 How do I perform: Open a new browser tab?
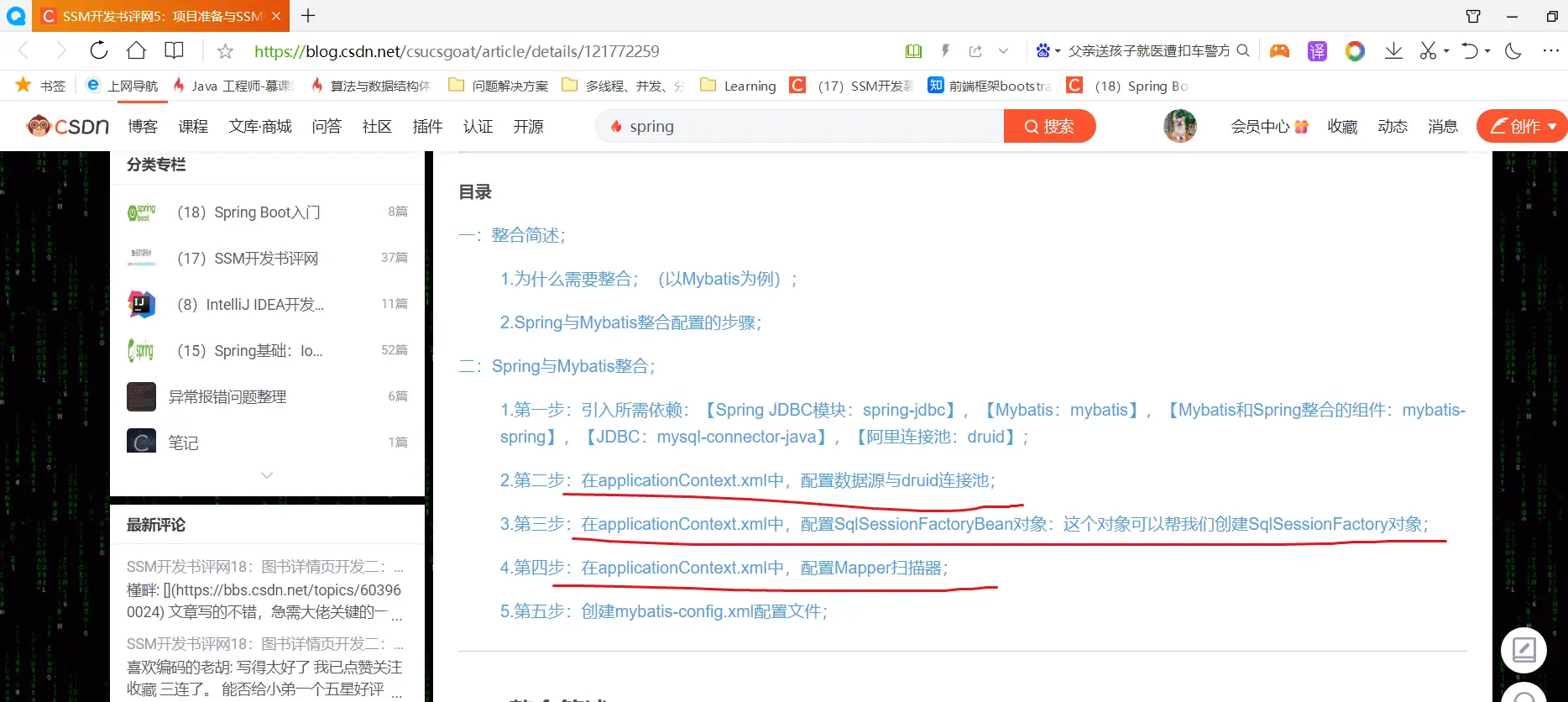tap(308, 16)
